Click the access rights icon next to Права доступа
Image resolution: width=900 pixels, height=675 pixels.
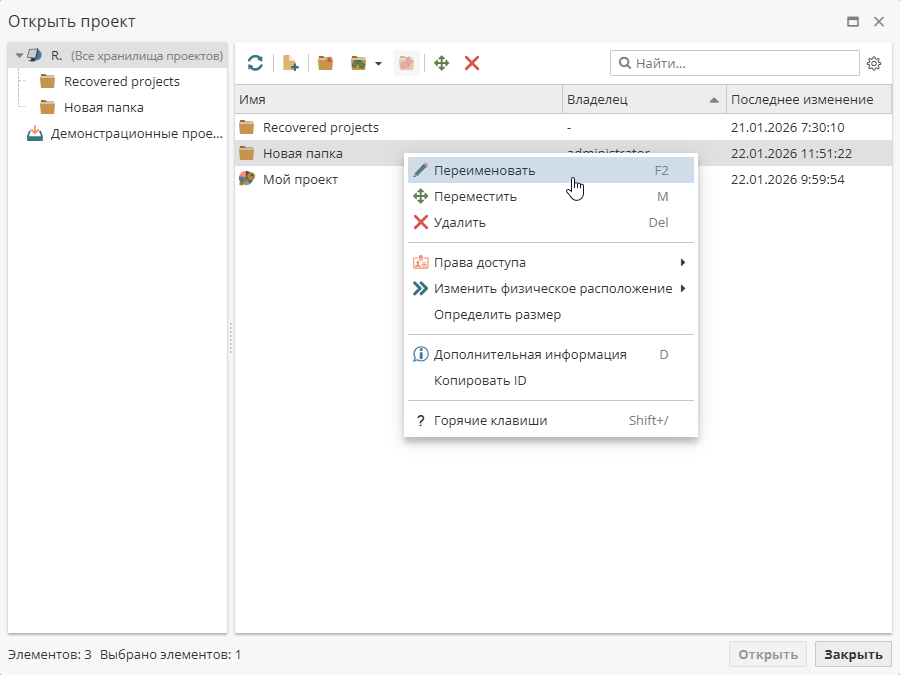tap(420, 262)
